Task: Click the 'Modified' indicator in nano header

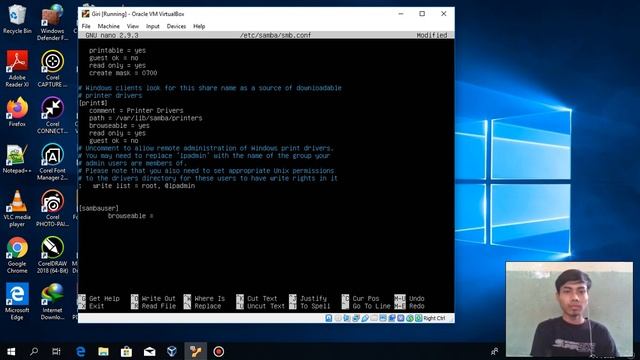Action: click(x=432, y=36)
